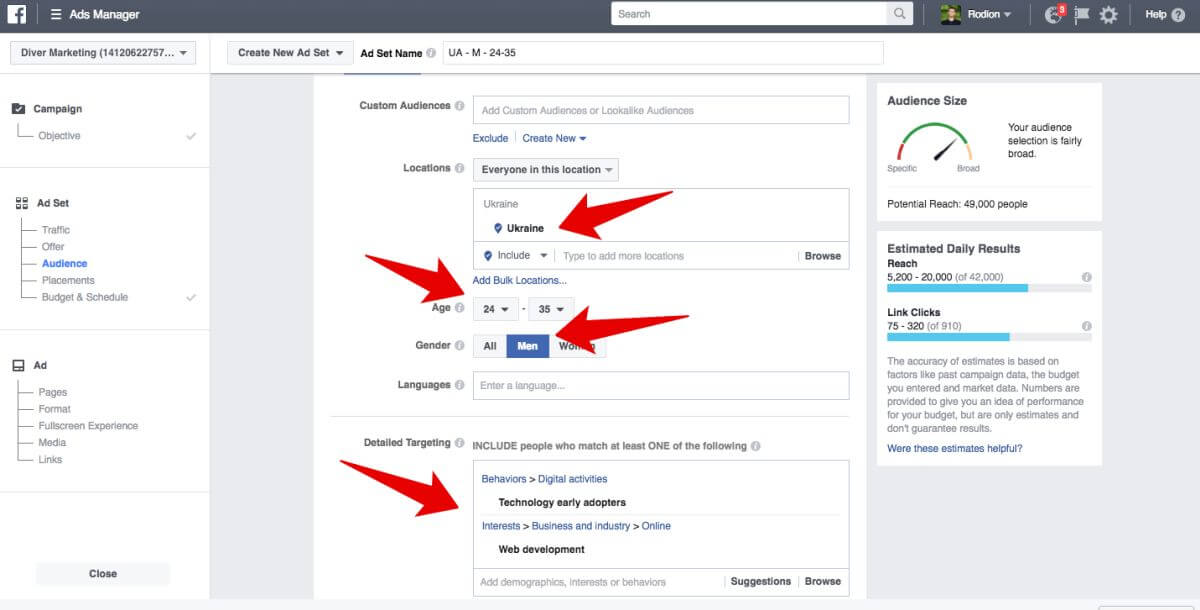Open Budget & Schedule section
Viewport: 1200px width, 610px height.
coord(85,298)
